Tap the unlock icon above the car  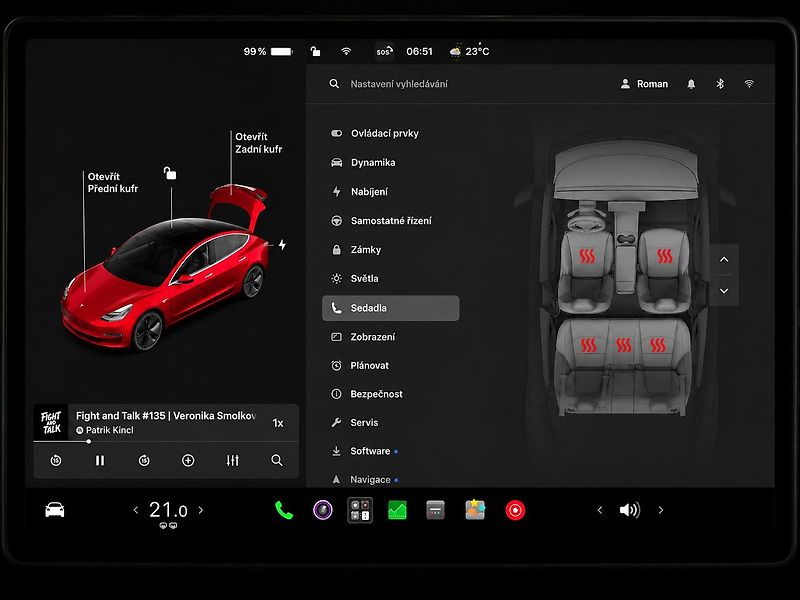coord(170,173)
